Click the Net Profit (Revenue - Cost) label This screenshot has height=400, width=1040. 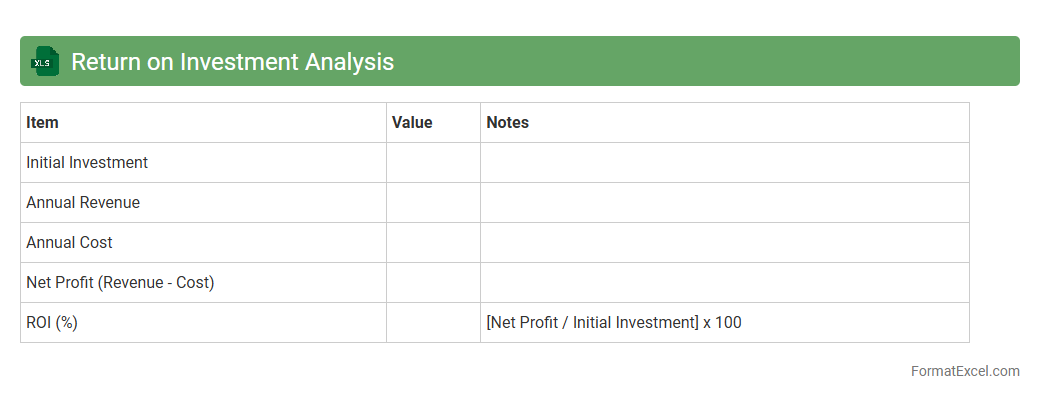(x=120, y=283)
